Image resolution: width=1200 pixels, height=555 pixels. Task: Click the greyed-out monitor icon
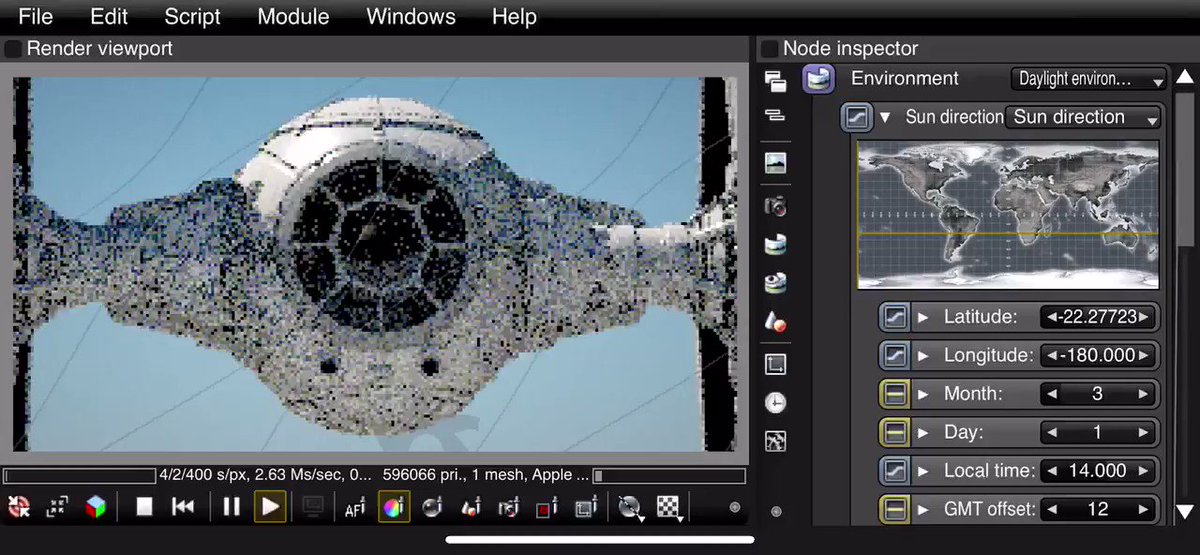click(312, 507)
